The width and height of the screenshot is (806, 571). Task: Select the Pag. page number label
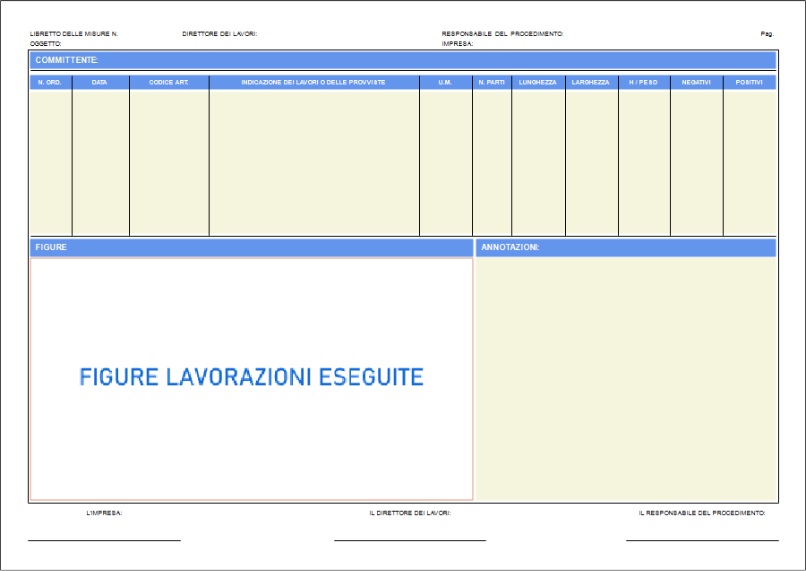tap(767, 34)
